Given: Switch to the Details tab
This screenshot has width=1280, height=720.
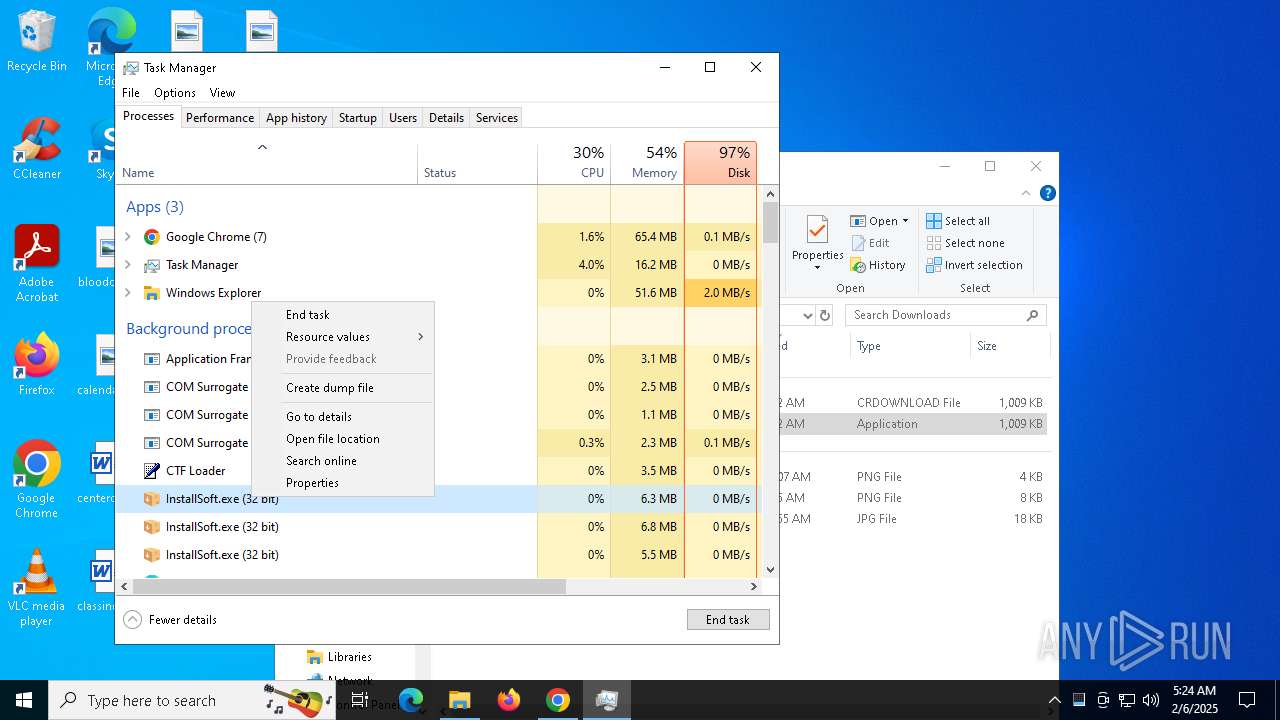Looking at the screenshot, I should click(x=446, y=118).
